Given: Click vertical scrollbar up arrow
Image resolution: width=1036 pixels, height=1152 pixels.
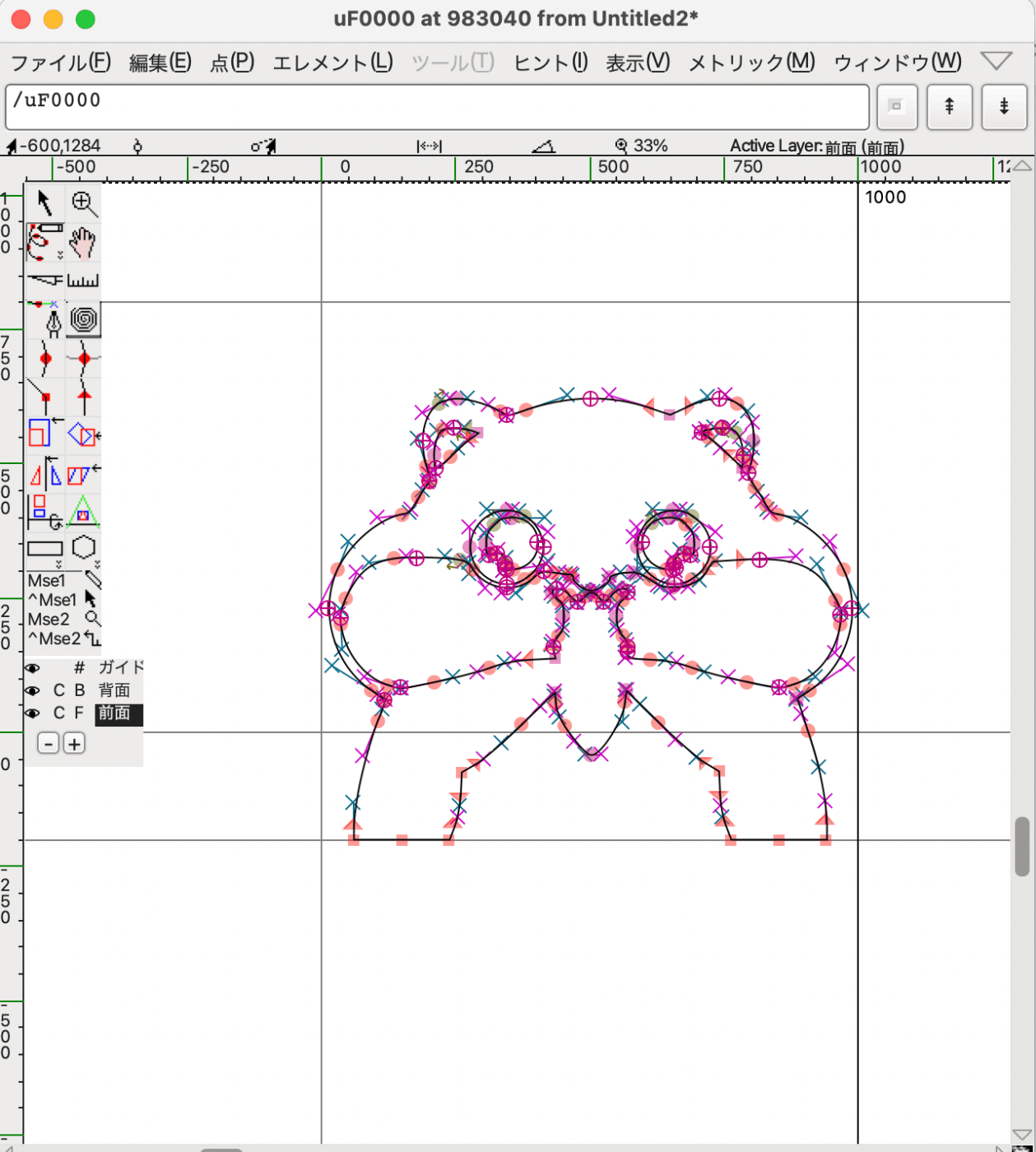Looking at the screenshot, I should coord(1022,165).
